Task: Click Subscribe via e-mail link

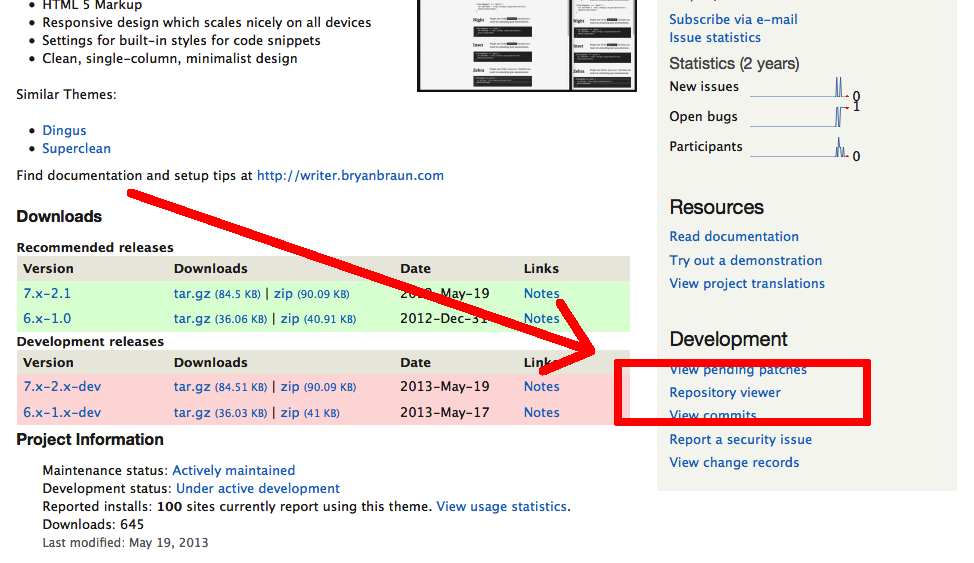Action: [x=733, y=19]
